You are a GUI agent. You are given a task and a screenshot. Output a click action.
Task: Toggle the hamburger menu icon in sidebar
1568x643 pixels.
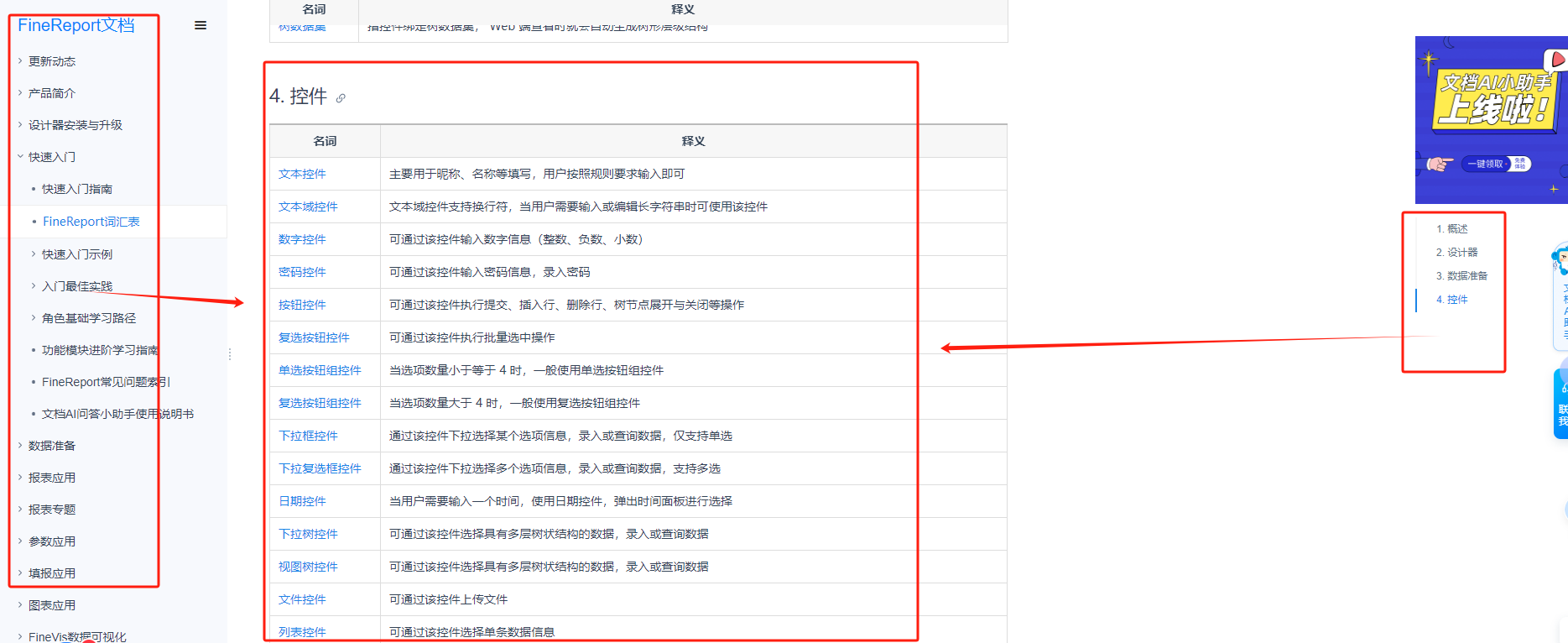[201, 25]
